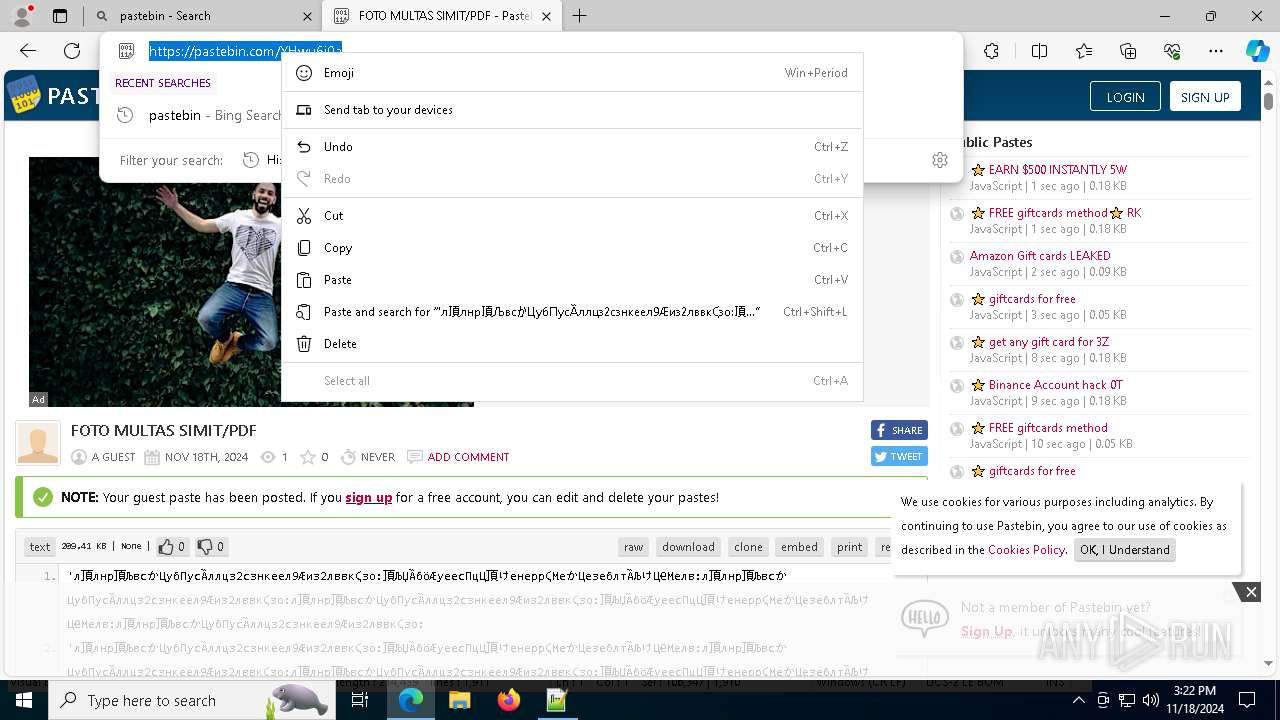Choose 'Paste and search for' menu entry

coord(572,312)
